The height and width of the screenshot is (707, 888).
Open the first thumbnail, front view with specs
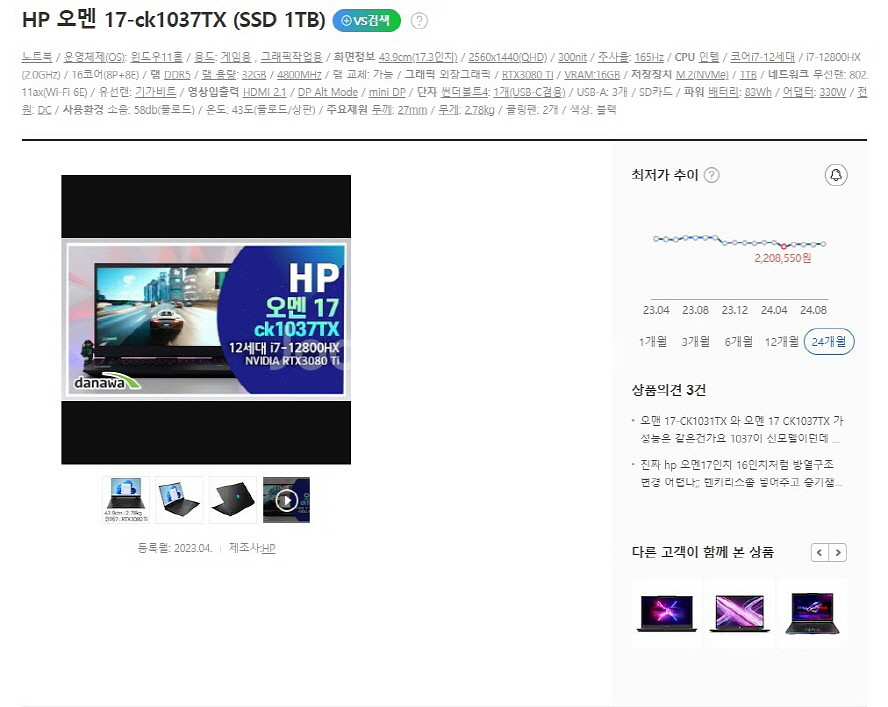click(126, 500)
